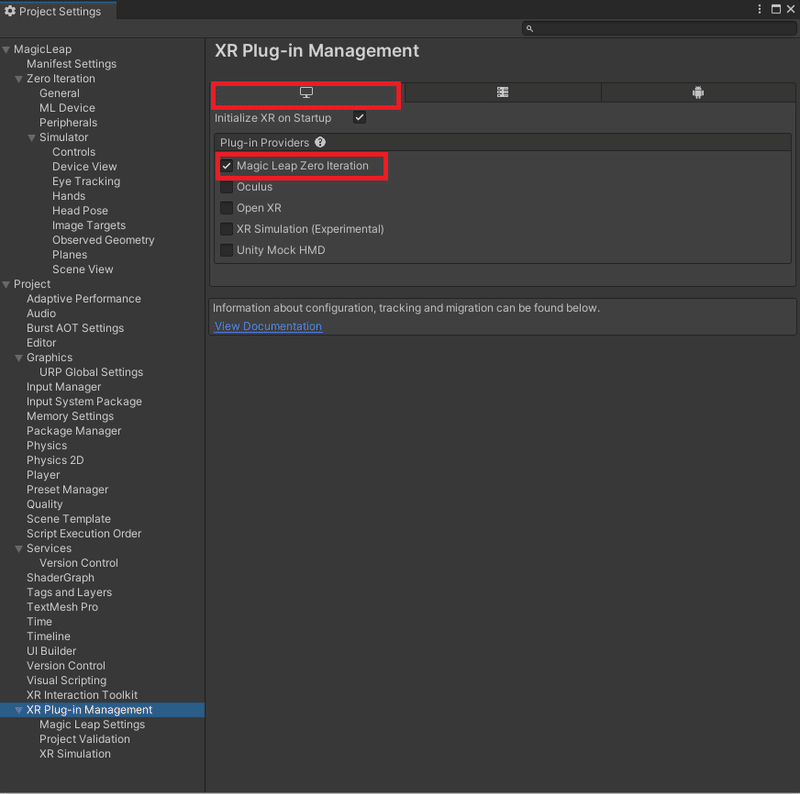
Task: Click the search magnifier icon
Action: click(530, 29)
